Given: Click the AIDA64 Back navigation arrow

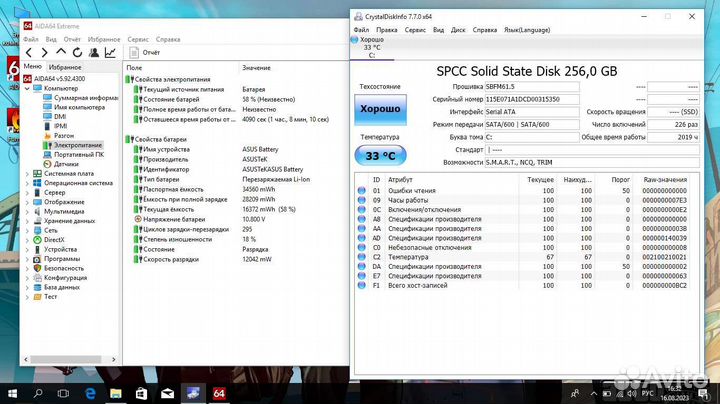Looking at the screenshot, I should click(x=29, y=52).
